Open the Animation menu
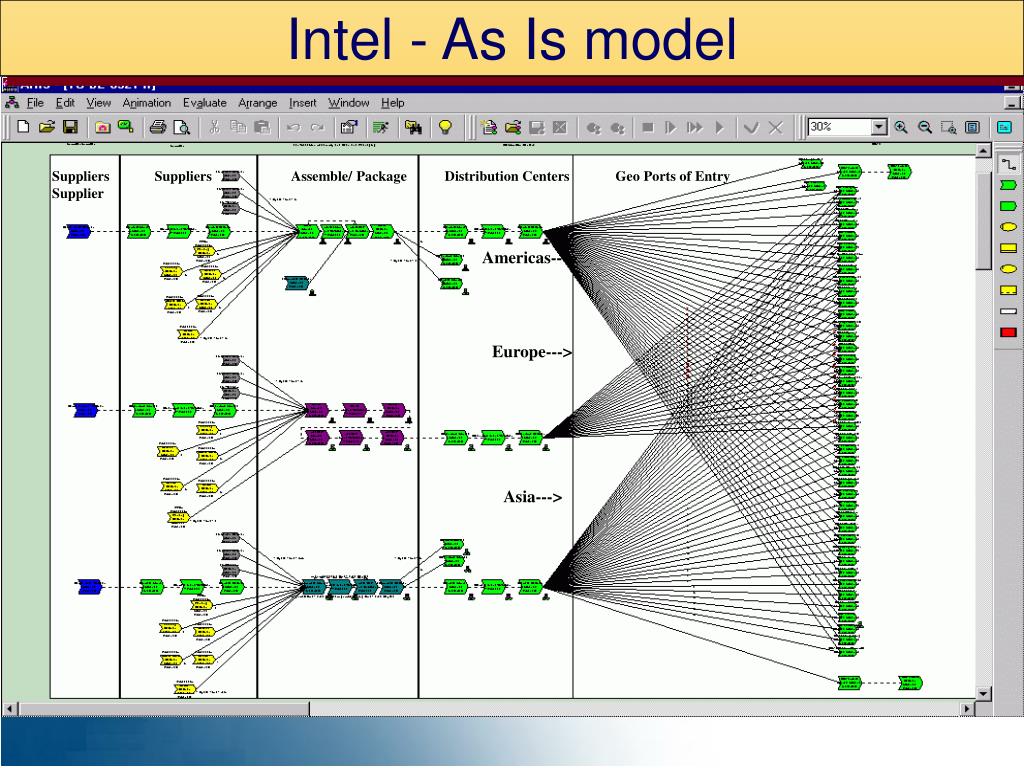Screen dimensions: 1024x768 point(146,103)
